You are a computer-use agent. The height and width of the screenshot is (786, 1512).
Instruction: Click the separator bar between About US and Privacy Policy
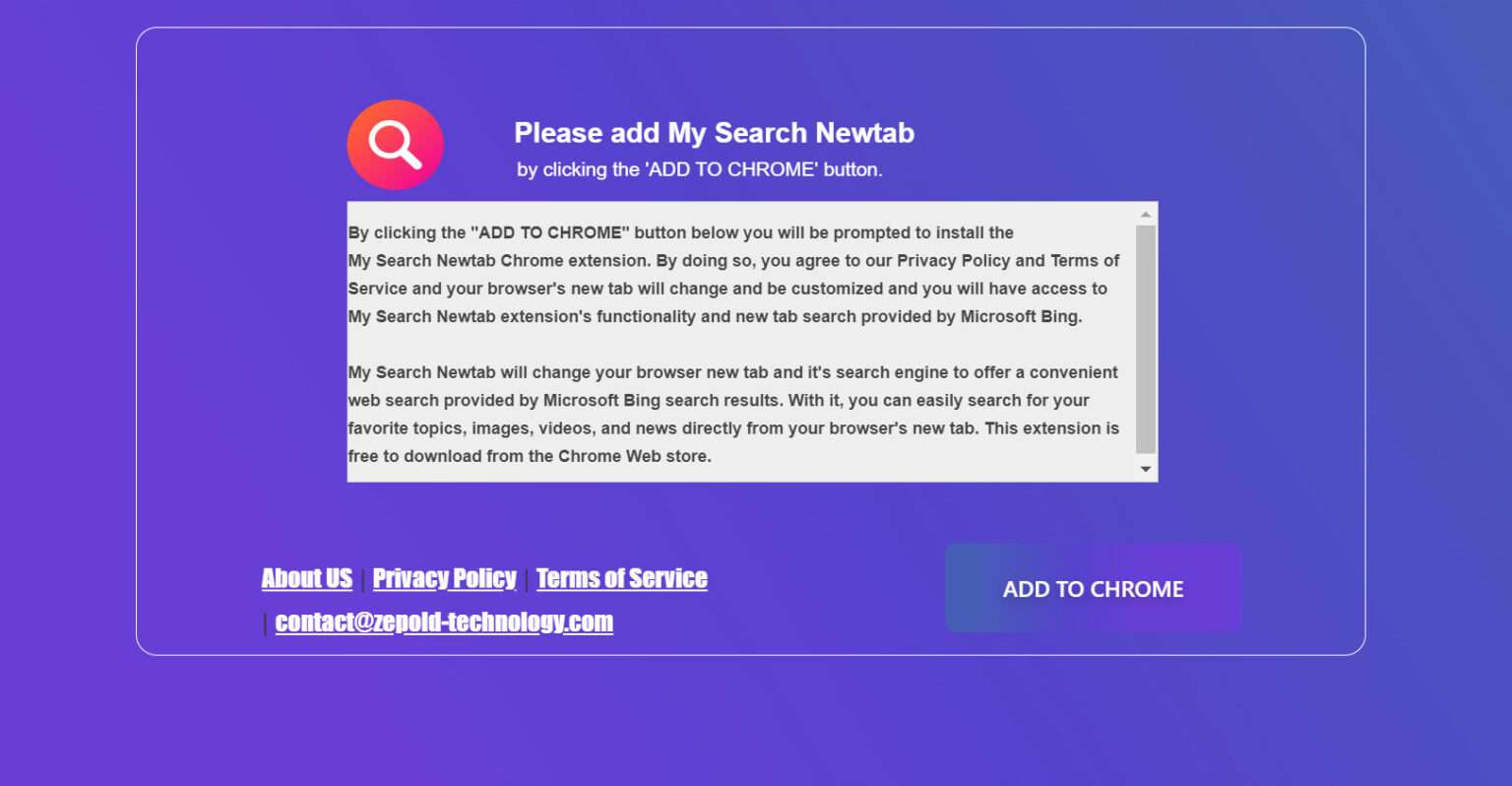(x=362, y=580)
